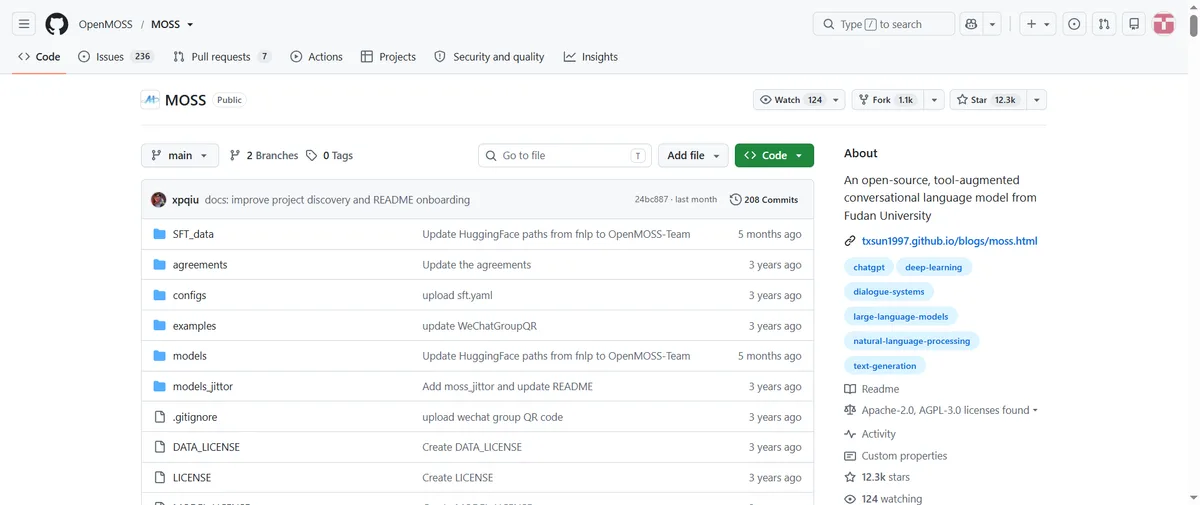Open txsun1997.github.io/blogs/moss.html website link
The image size is (1200, 505).
point(949,241)
